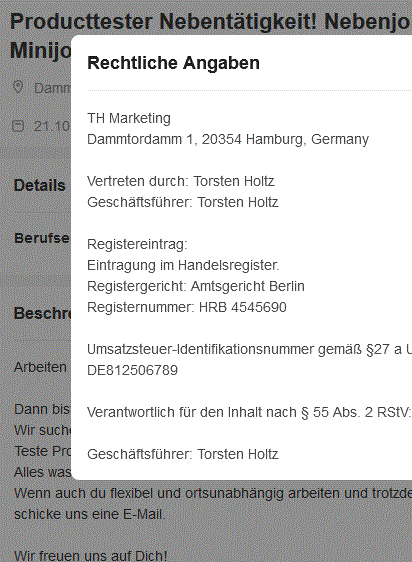Click the Registernummer HRB 4545690 line

[x=187, y=307]
